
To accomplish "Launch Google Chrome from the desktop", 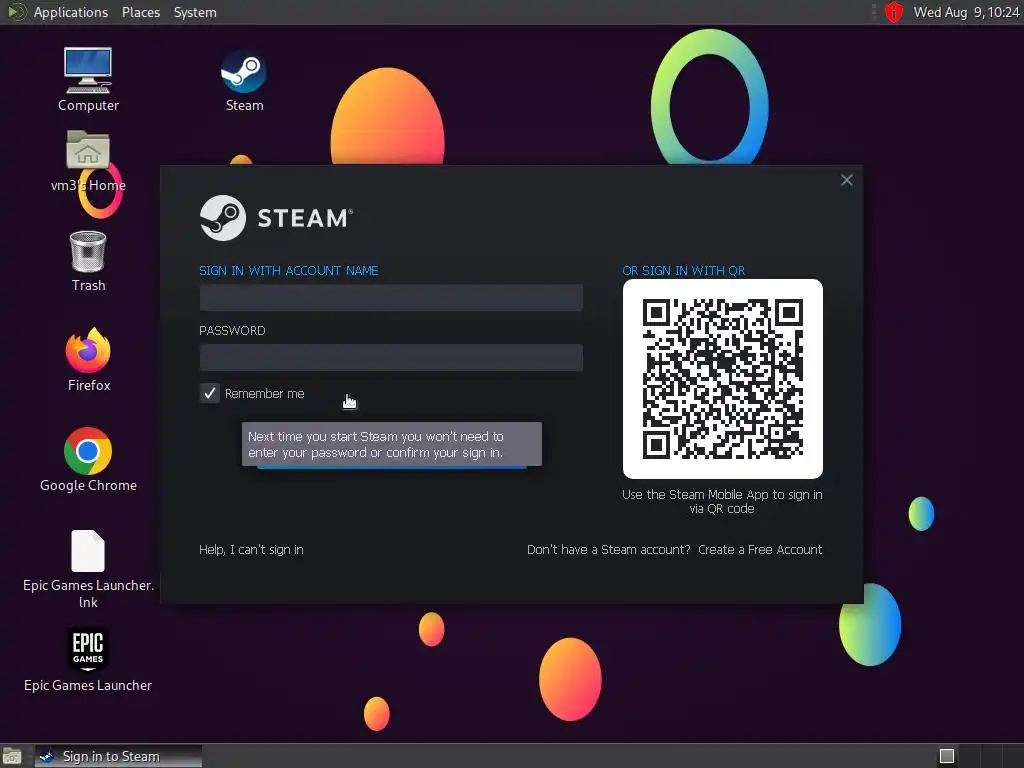I will (88, 451).
